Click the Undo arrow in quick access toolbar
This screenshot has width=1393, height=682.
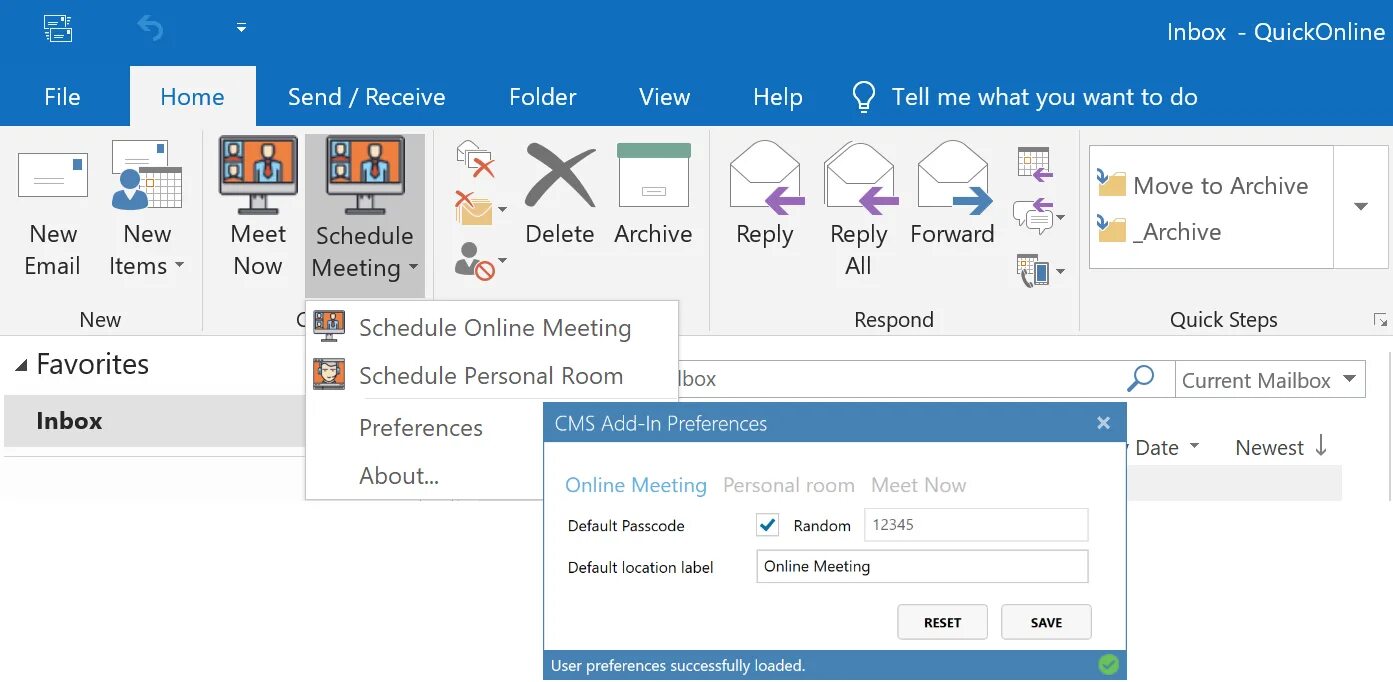coord(150,29)
